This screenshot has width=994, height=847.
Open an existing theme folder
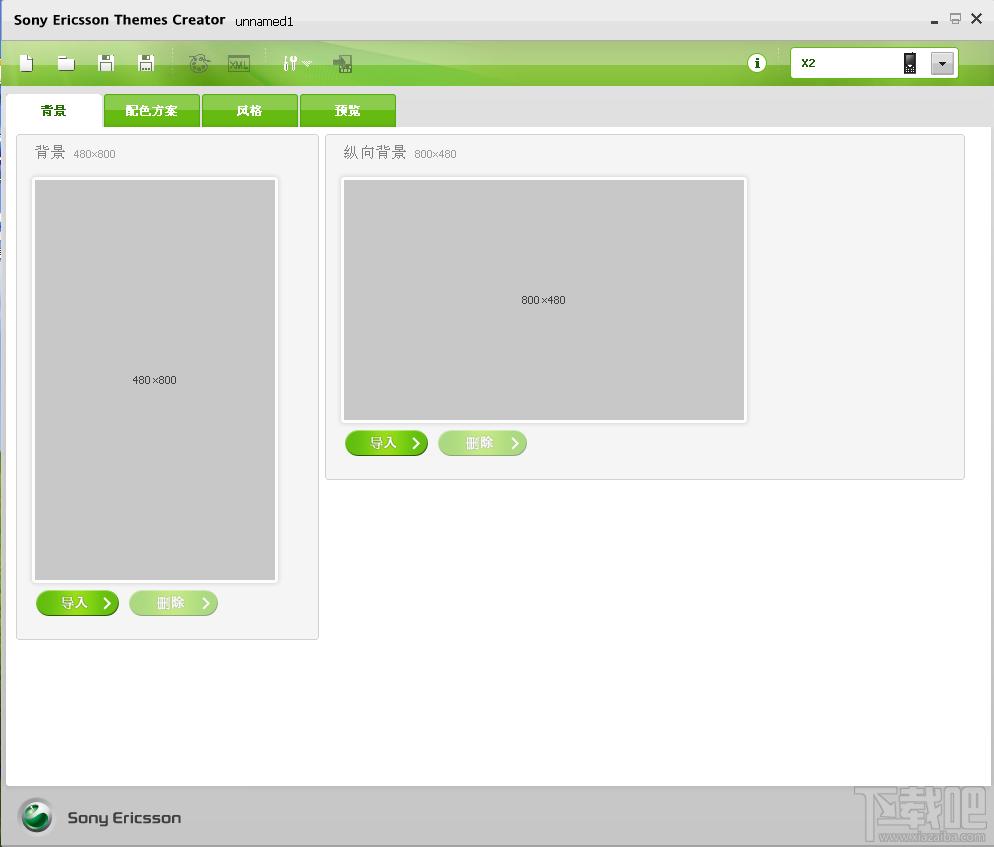tap(66, 63)
